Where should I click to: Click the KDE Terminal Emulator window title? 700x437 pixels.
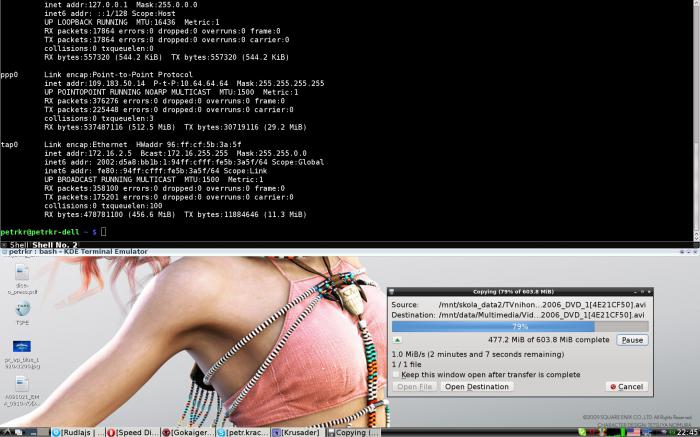(x=78, y=252)
